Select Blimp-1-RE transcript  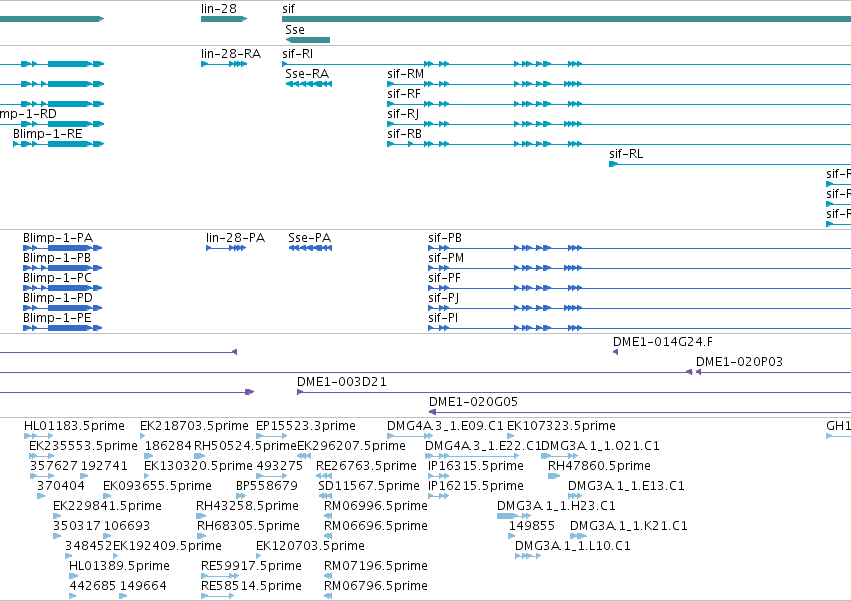click(58, 144)
